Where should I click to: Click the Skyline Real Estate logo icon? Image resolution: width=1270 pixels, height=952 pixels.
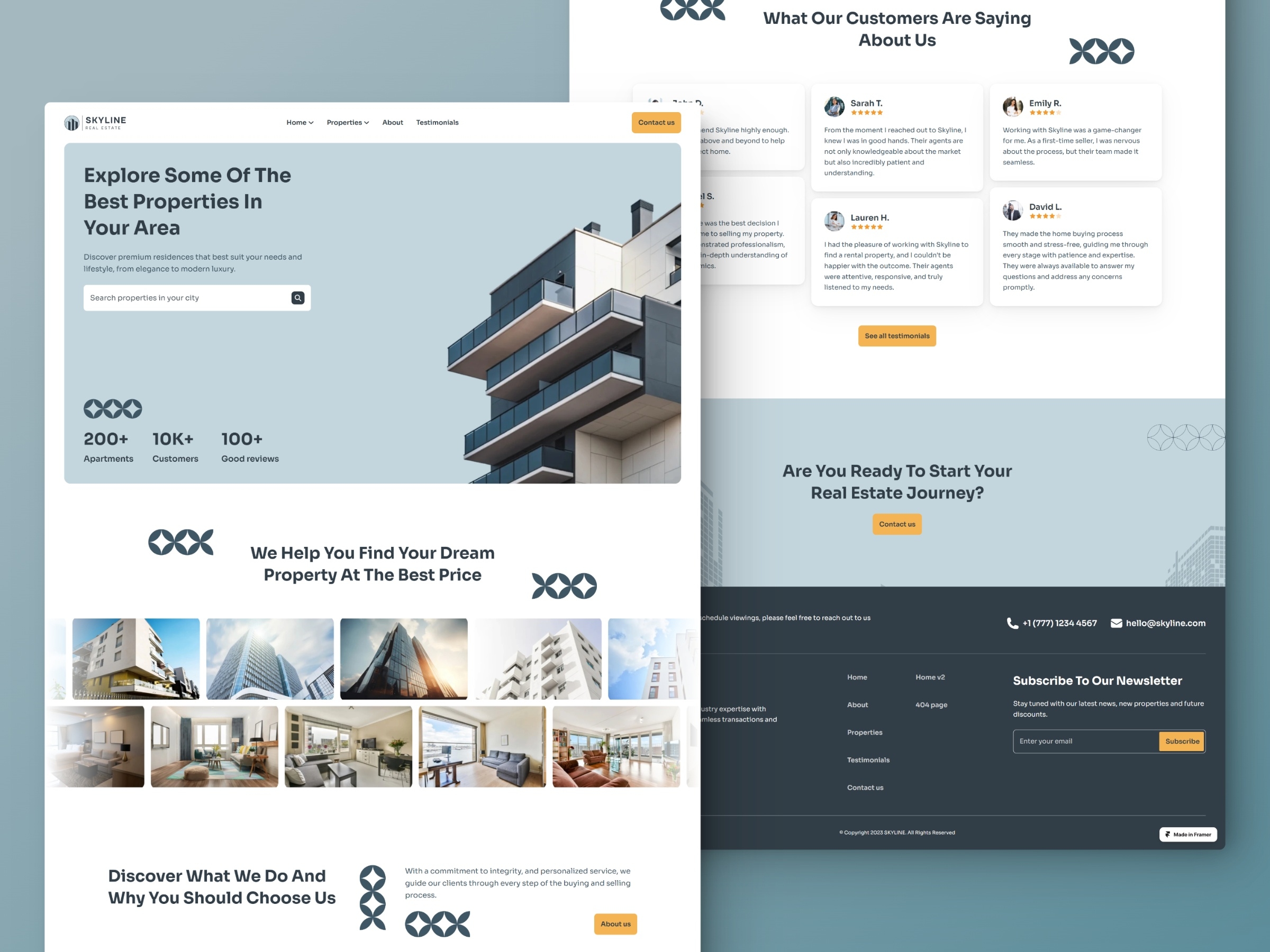[x=72, y=122]
